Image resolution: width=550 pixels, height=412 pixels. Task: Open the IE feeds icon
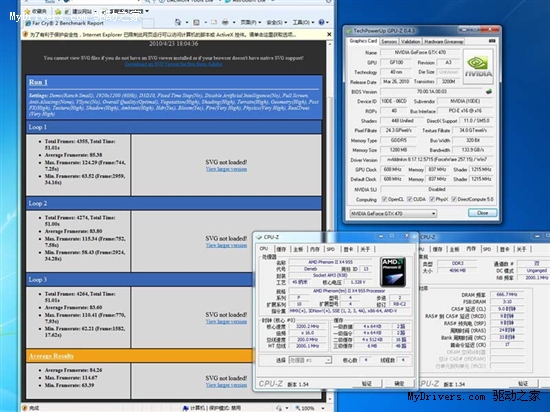(196, 22)
